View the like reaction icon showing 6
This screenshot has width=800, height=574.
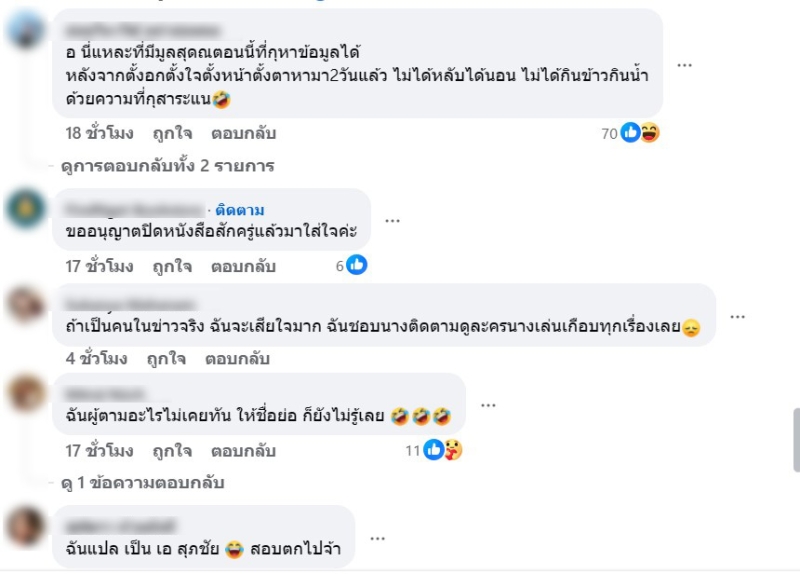pyautogui.click(x=357, y=265)
